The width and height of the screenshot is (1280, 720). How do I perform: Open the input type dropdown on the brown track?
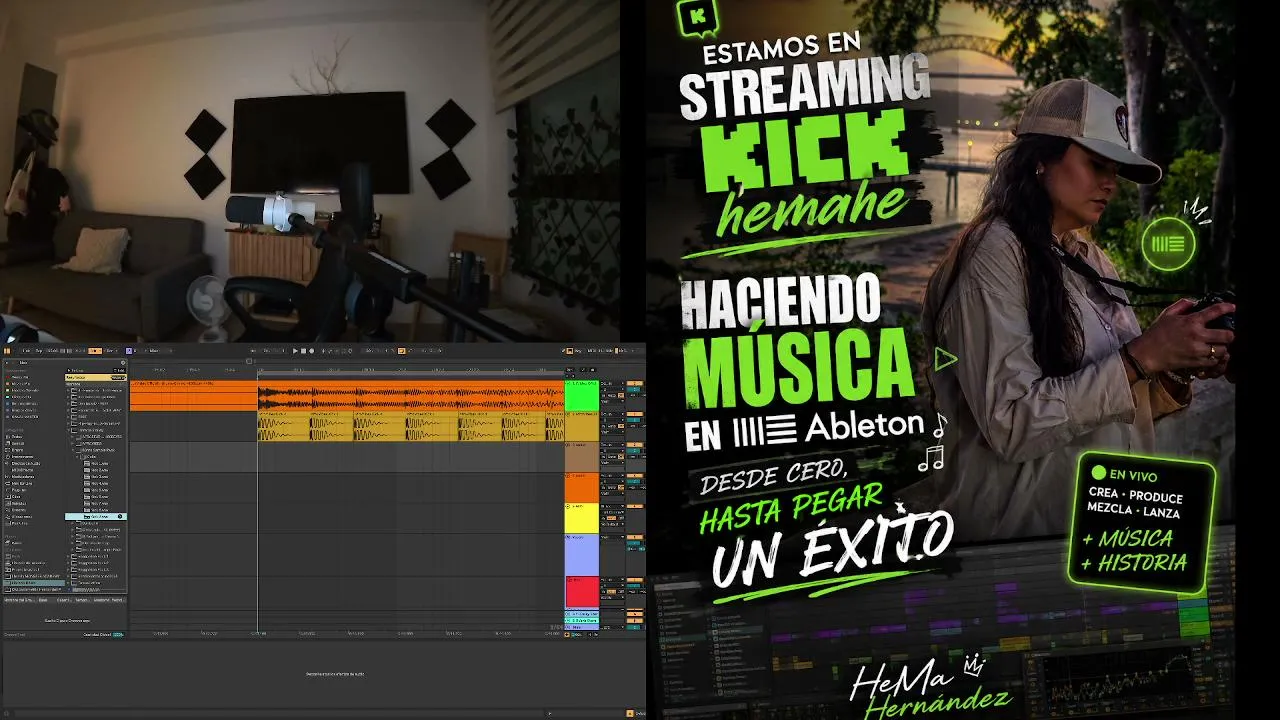tap(612, 445)
